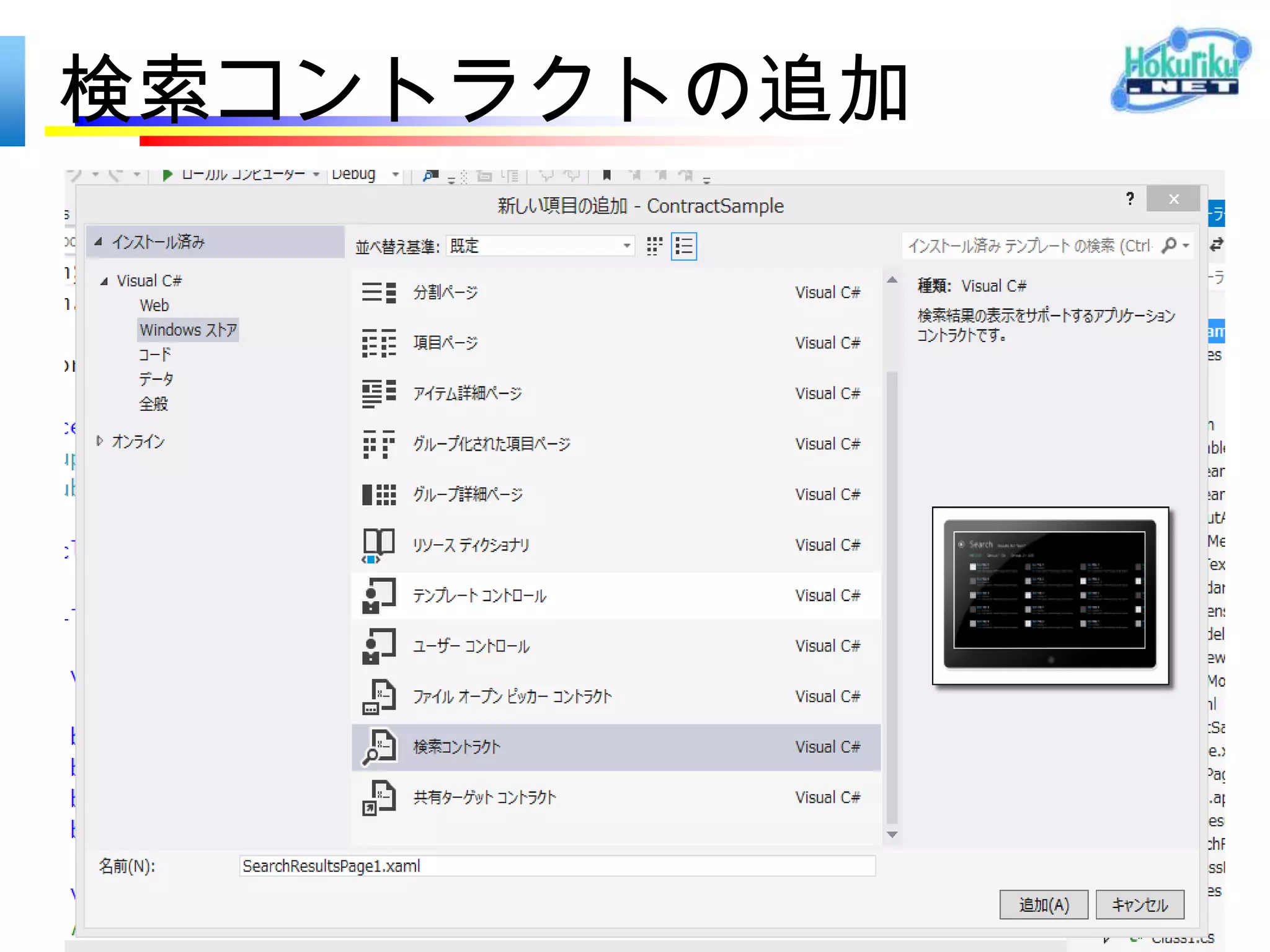The image size is (1270, 952).
Task: Select the Web category
Action: click(154, 306)
